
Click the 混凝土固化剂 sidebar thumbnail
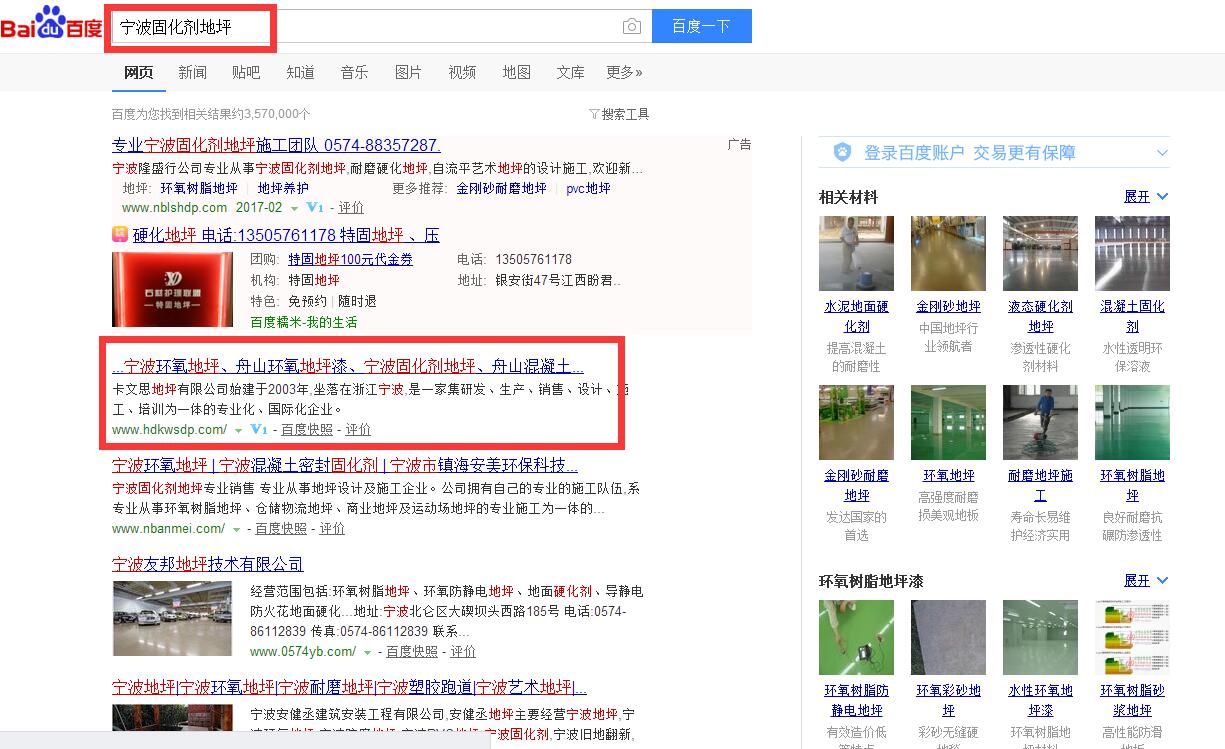1132,253
